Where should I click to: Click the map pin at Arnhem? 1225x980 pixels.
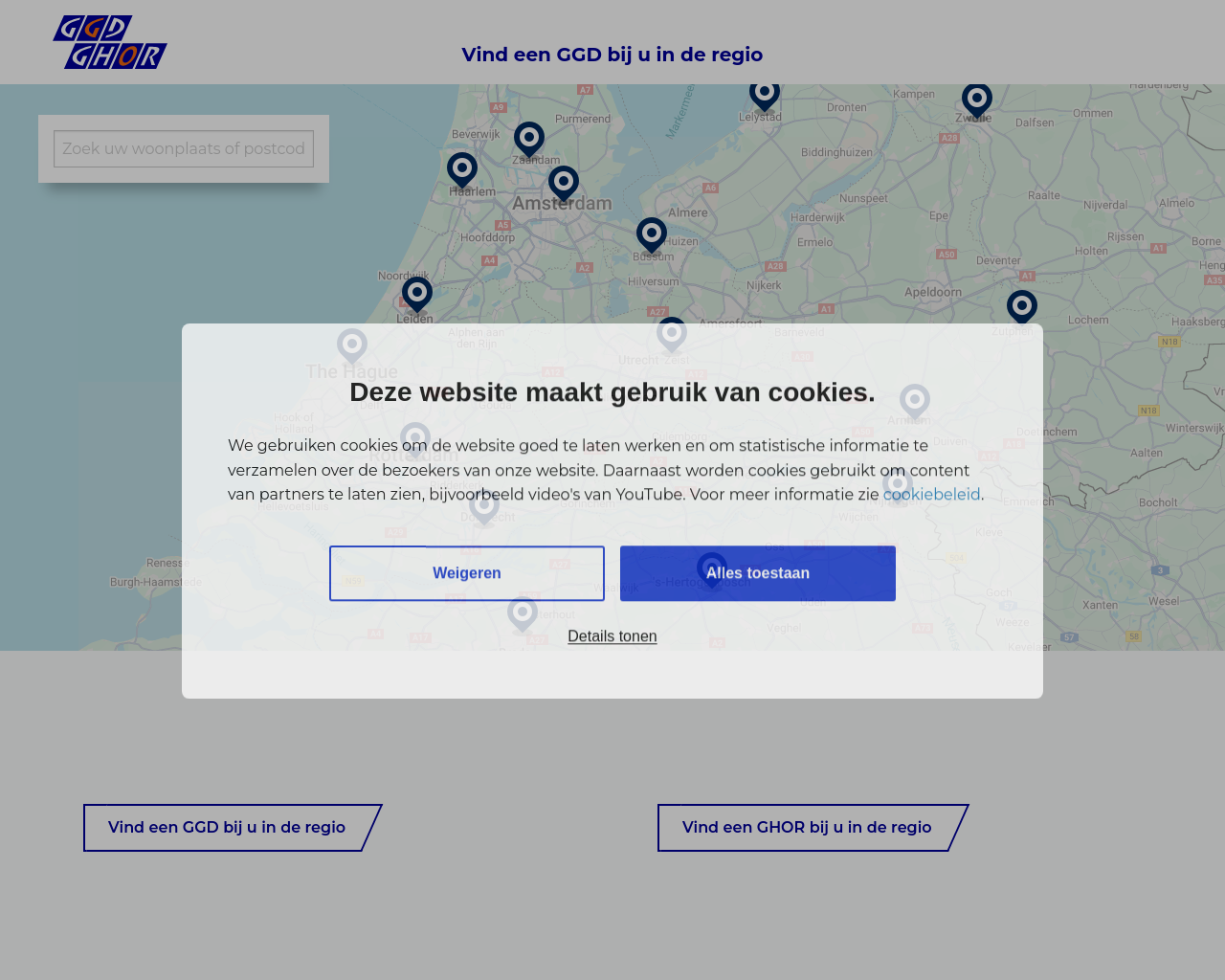[x=915, y=403]
